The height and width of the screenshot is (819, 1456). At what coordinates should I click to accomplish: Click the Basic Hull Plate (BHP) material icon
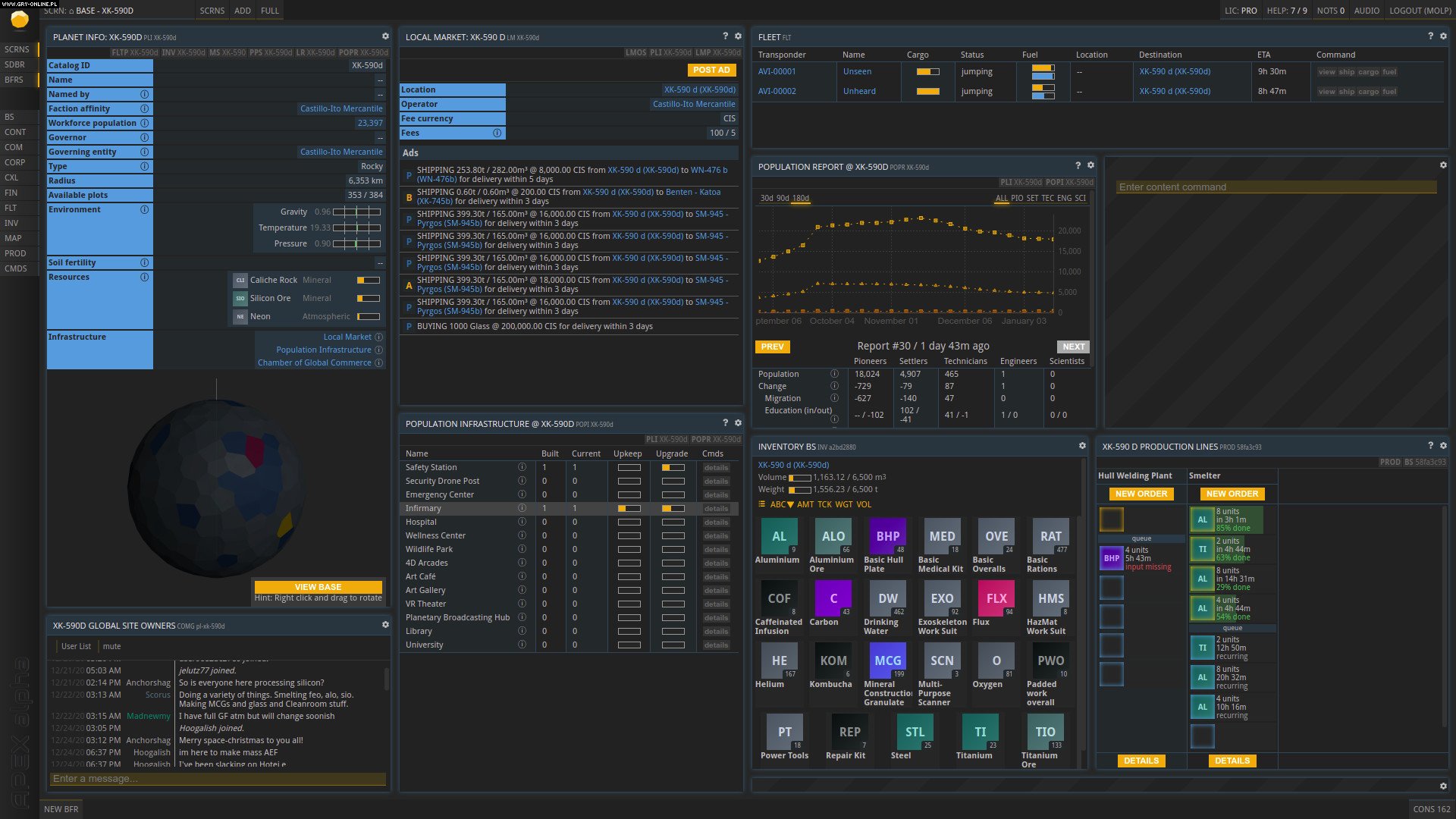[886, 535]
